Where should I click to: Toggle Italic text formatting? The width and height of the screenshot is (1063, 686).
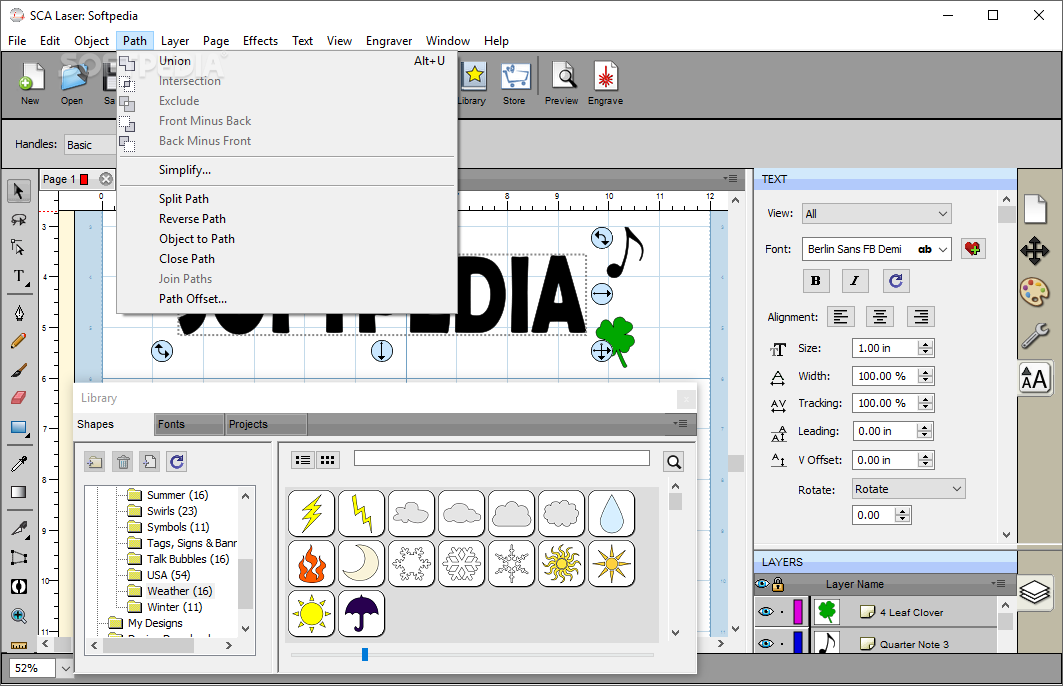click(x=855, y=281)
